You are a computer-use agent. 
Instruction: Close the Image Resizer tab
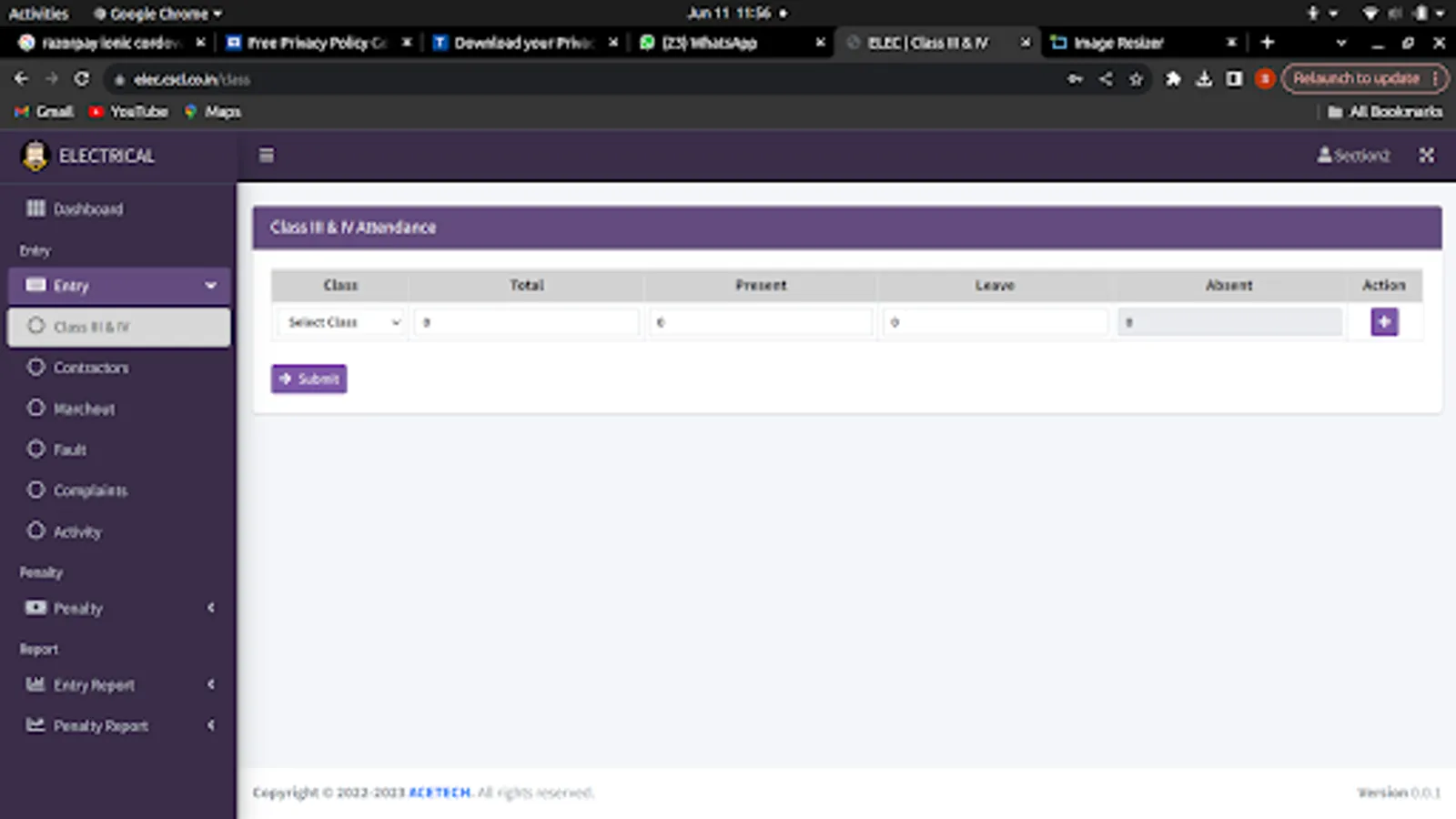[x=1231, y=43]
